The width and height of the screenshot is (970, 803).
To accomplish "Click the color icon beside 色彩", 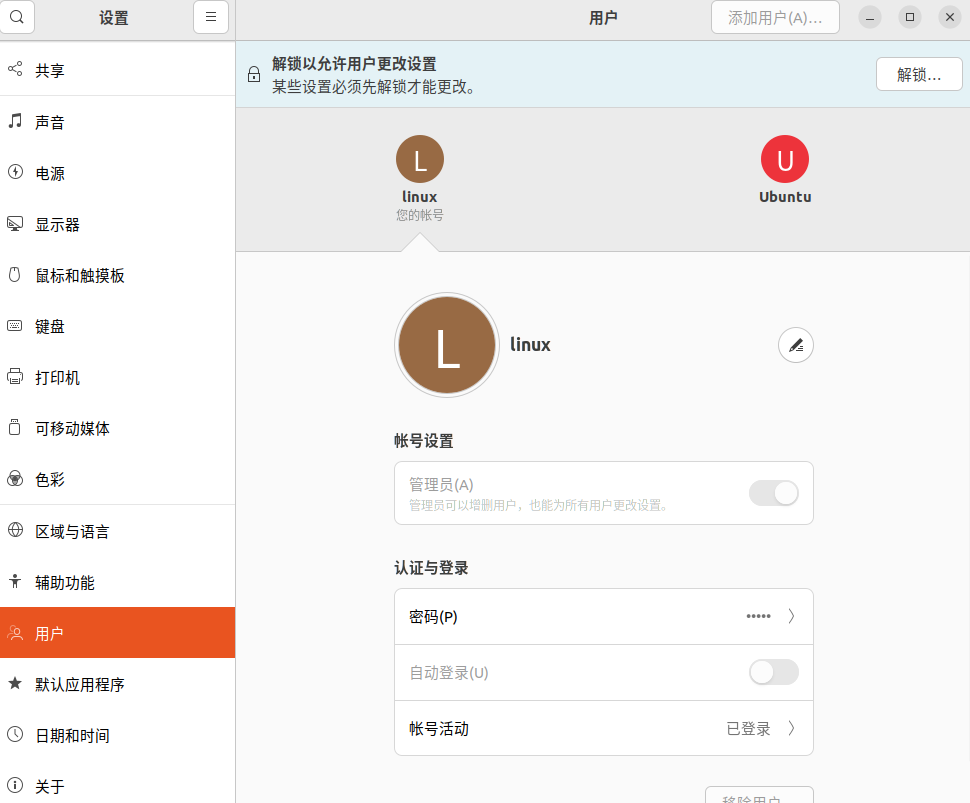I will tap(15, 478).
